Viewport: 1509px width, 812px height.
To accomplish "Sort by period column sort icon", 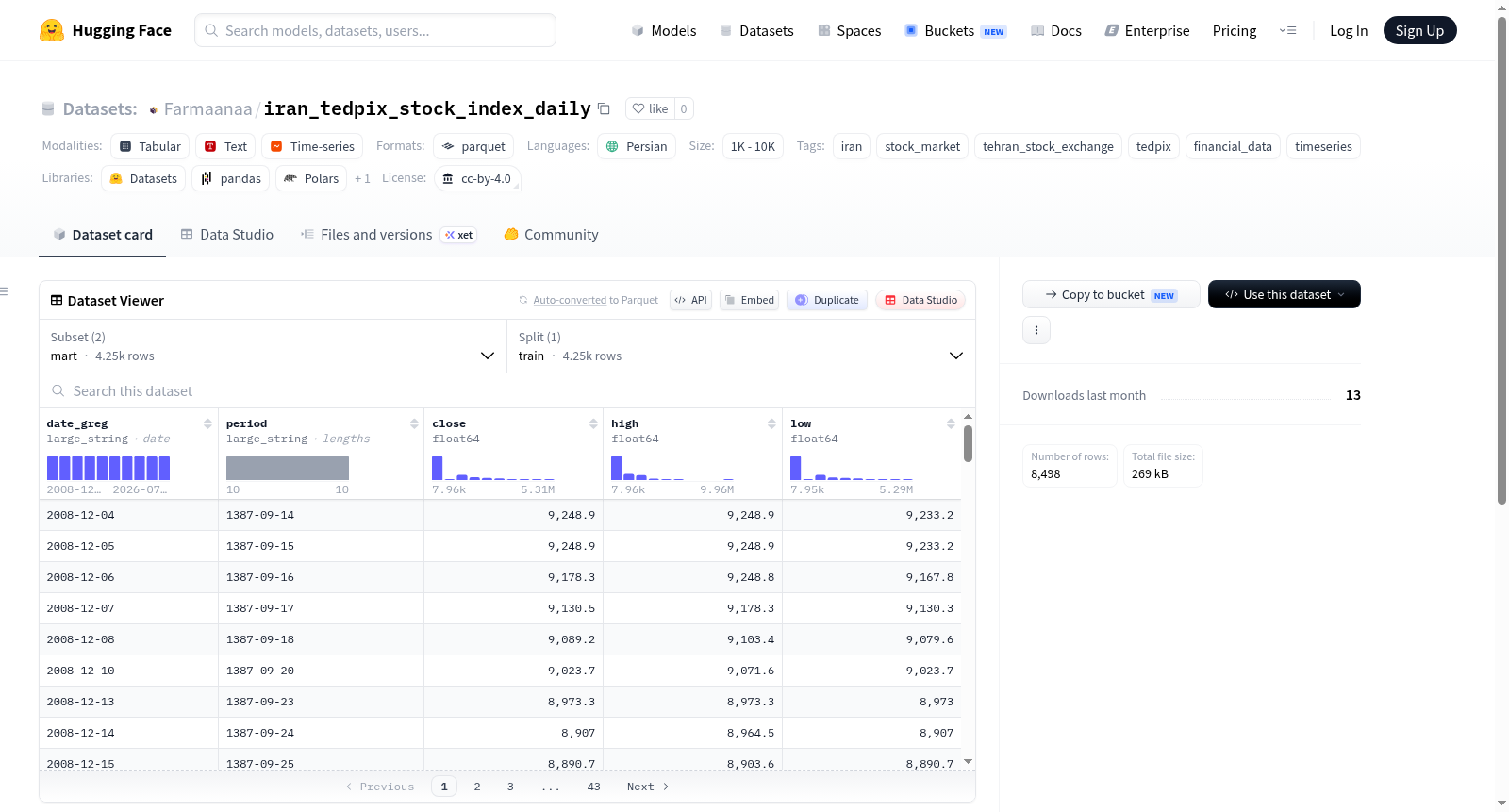I will click(414, 423).
